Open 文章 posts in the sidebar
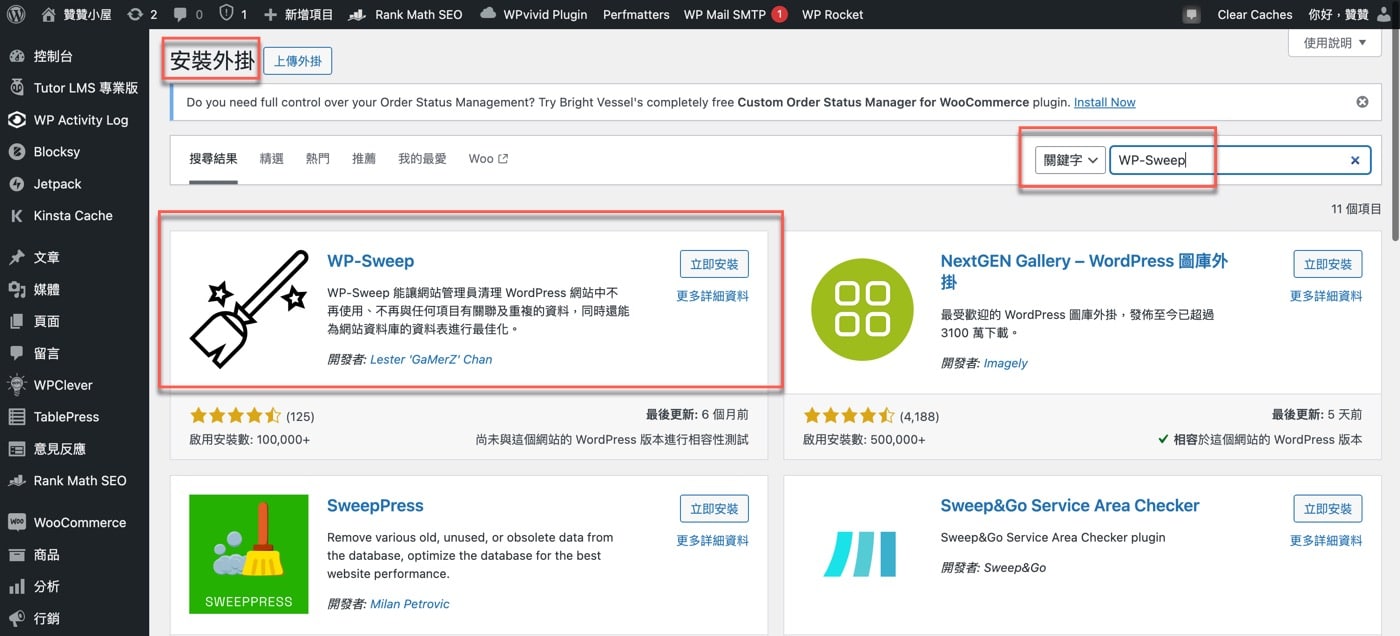Viewport: 1400px width, 636px height. click(74, 257)
